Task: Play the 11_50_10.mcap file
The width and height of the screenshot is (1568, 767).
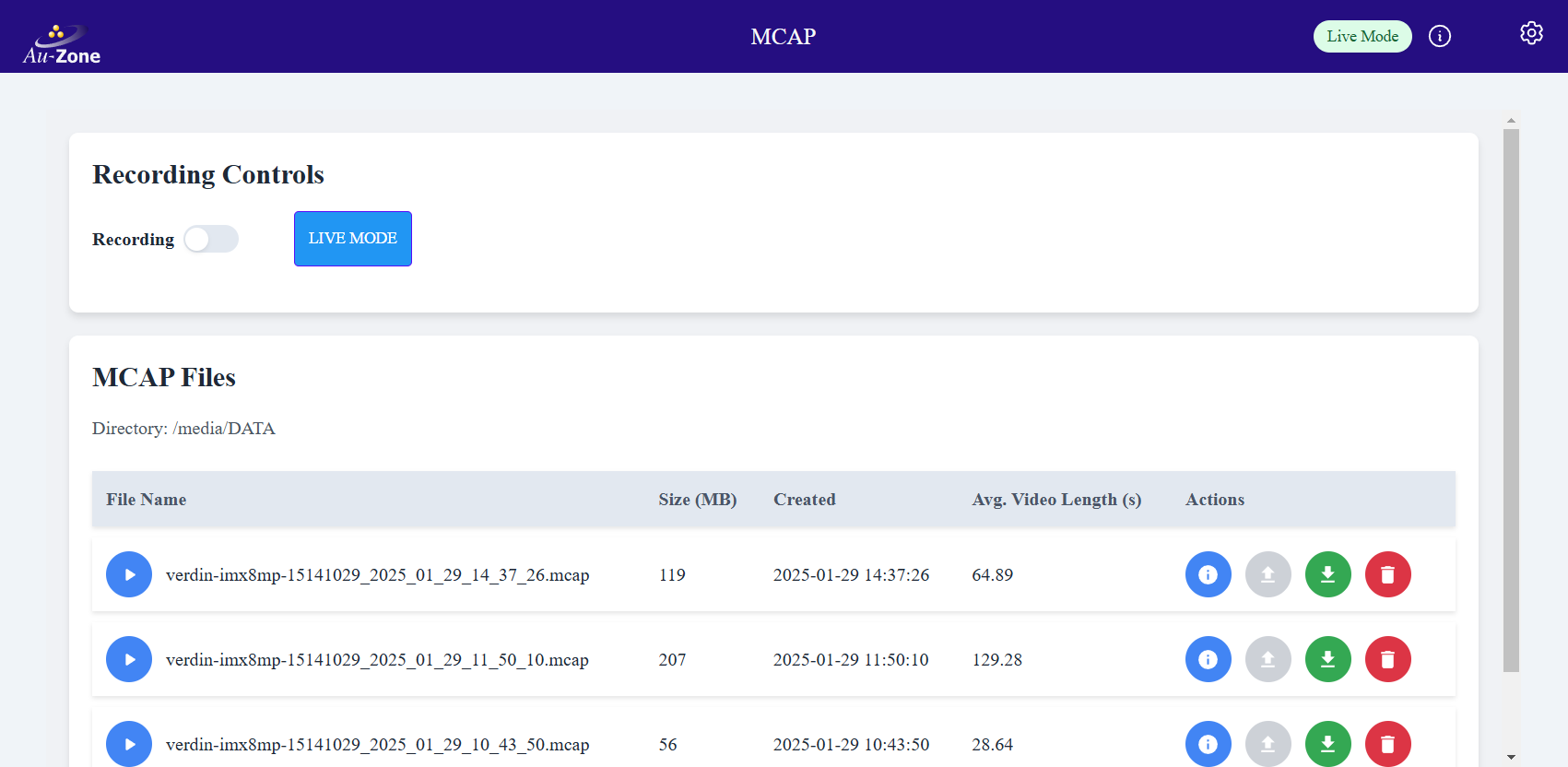Action: 129,659
